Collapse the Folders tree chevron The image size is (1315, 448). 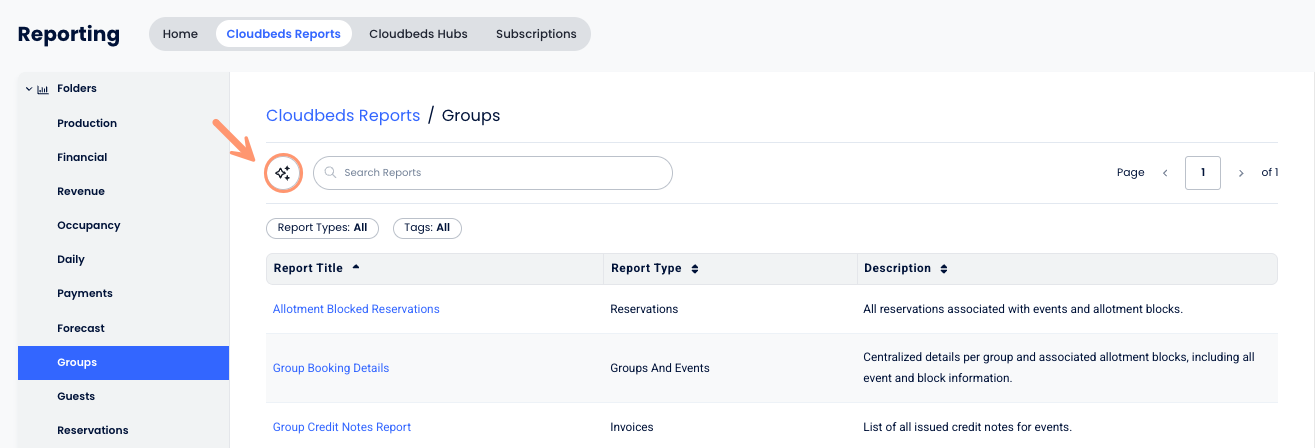(x=28, y=89)
